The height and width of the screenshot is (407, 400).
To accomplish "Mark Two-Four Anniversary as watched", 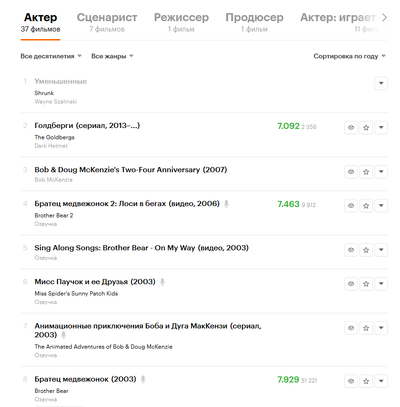I will click(351, 172).
